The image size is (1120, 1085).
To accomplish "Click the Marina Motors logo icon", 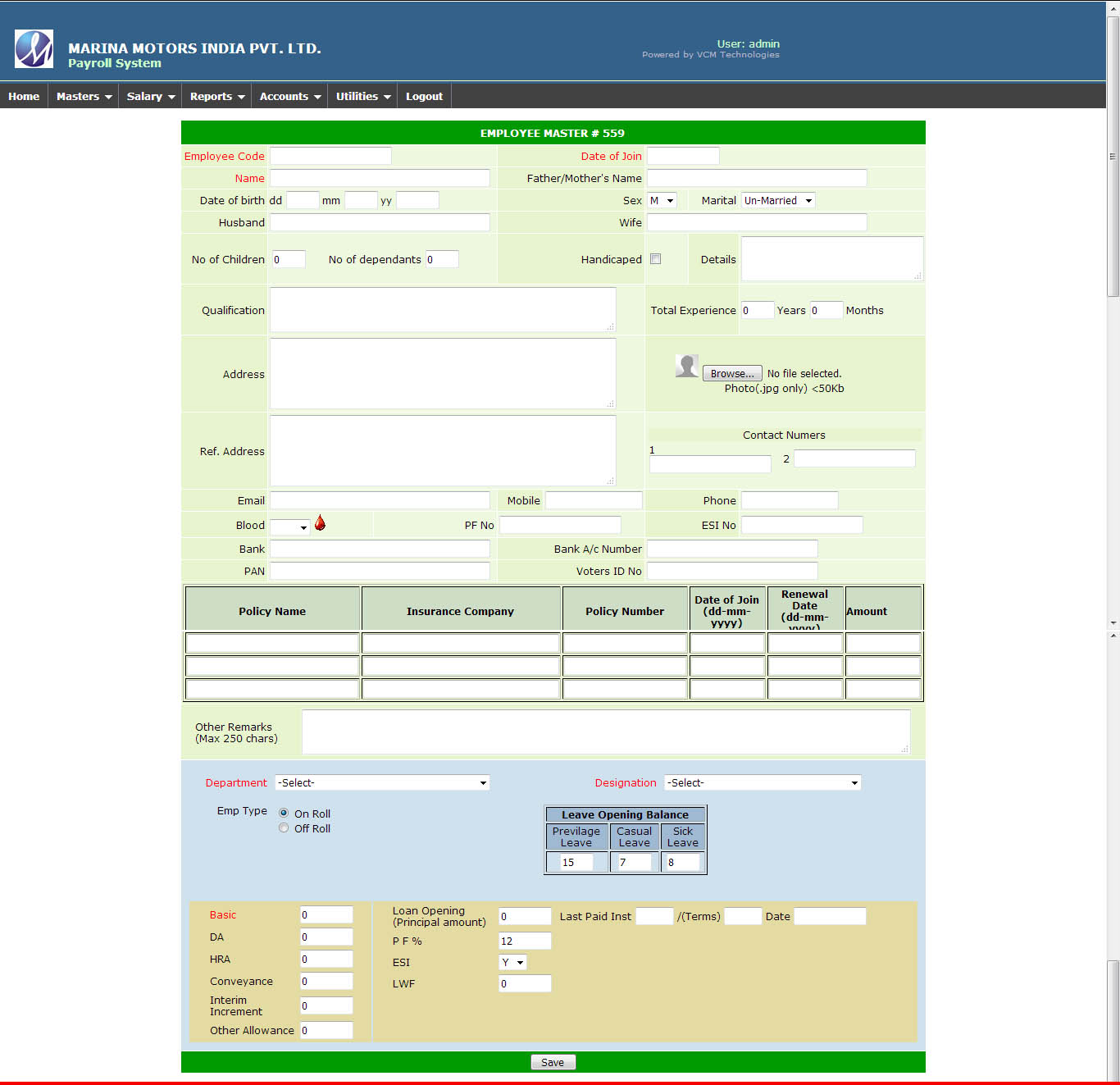I will (x=34, y=49).
